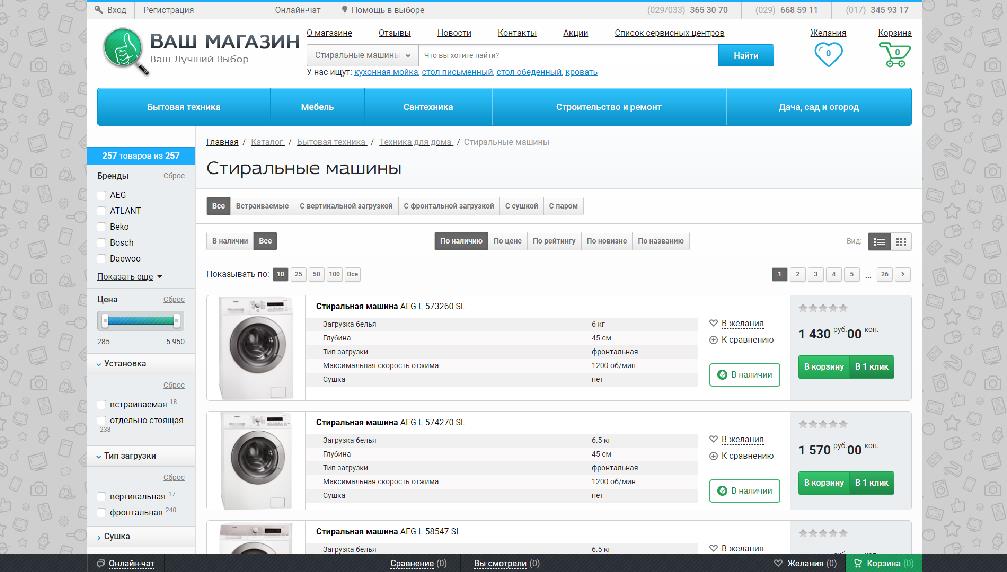Open Список сервисных центров link
This screenshot has width=1007, height=572.
pos(669,33)
